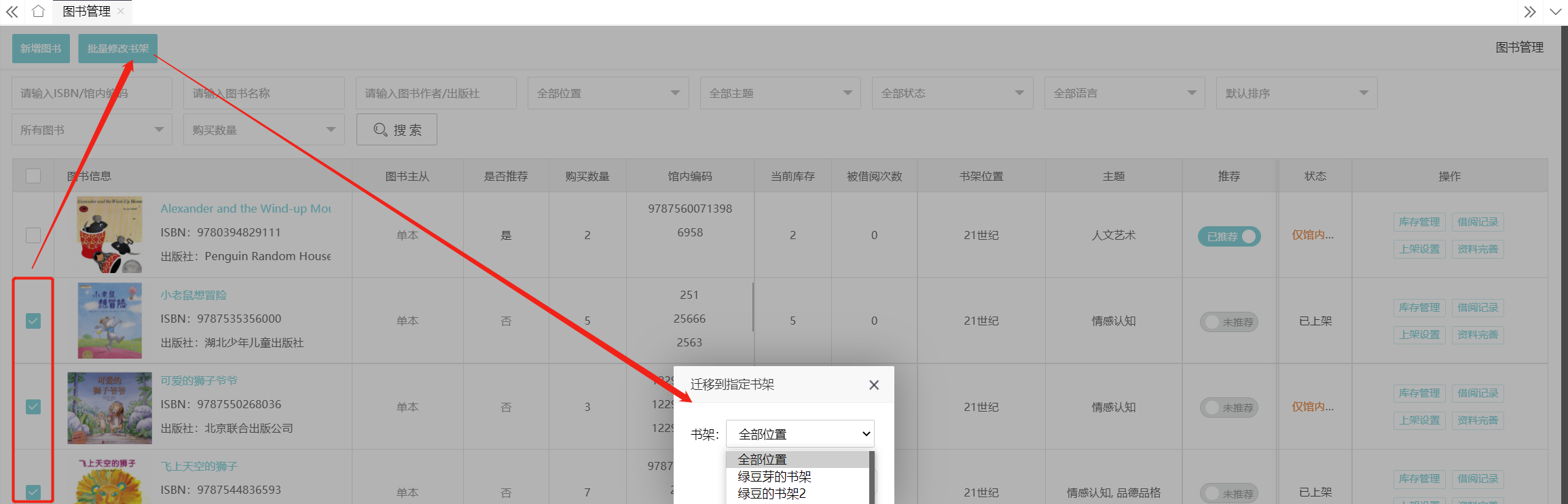The width and height of the screenshot is (1568, 504).
Task: Open the Alexander and the Wind-up Mouse title link
Action: 246,209
